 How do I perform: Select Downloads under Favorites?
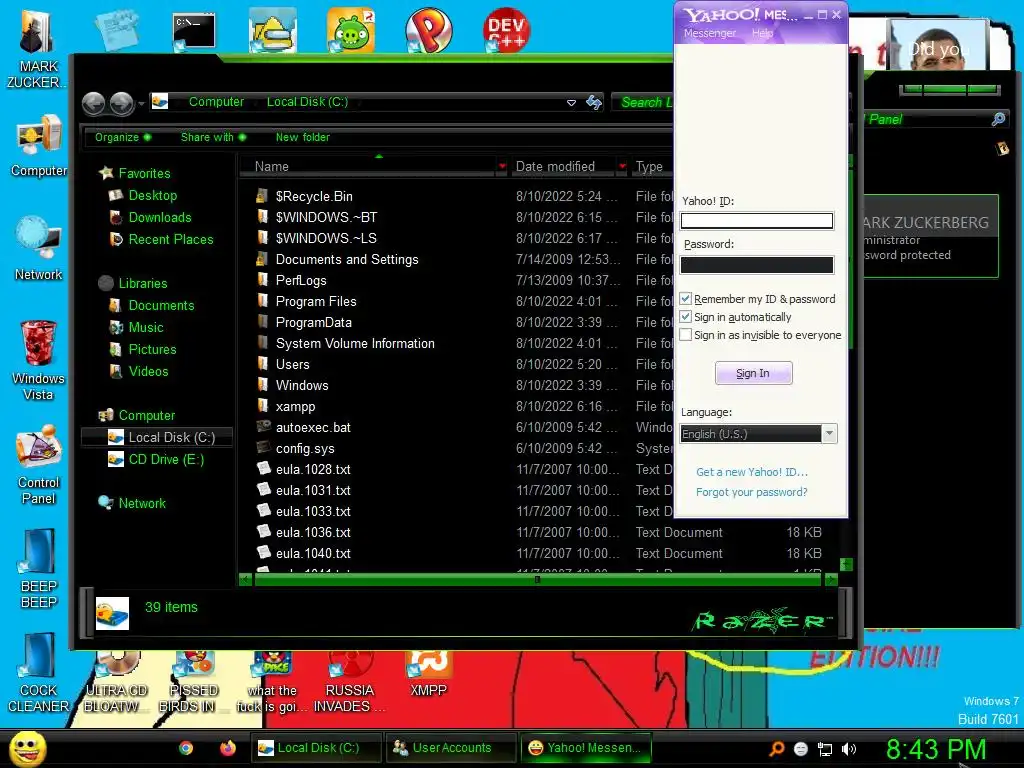tap(159, 217)
